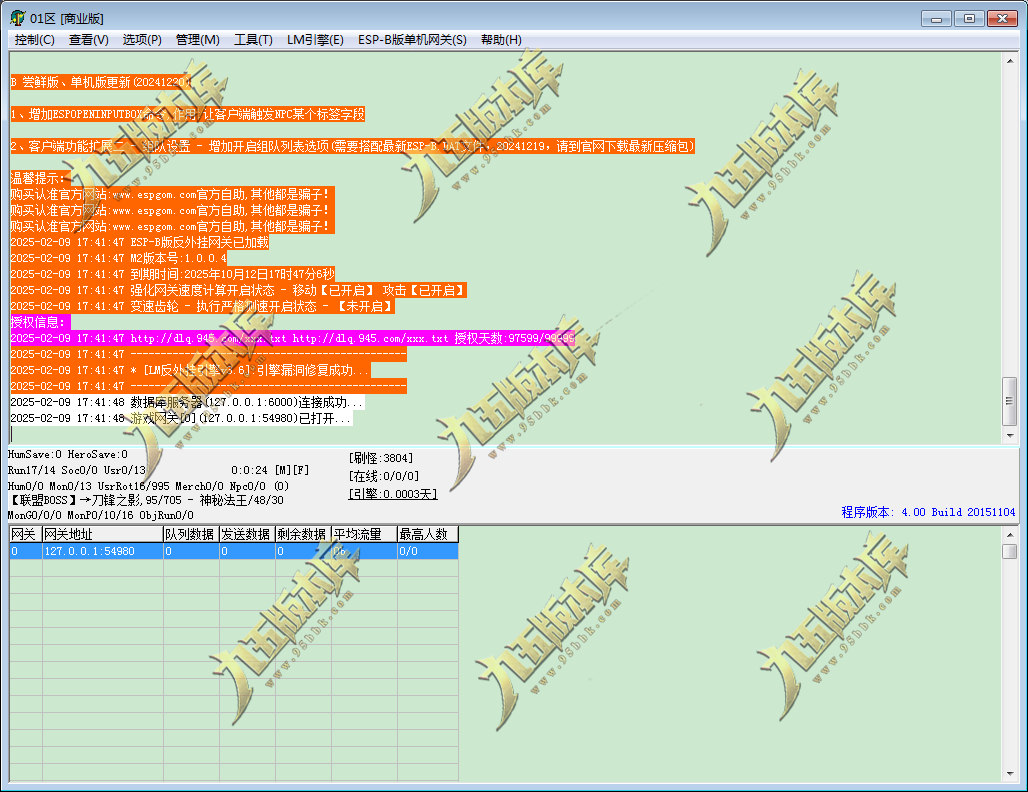
Task: Click the 0:0:24 [M][F] timer text
Action: 269,470
